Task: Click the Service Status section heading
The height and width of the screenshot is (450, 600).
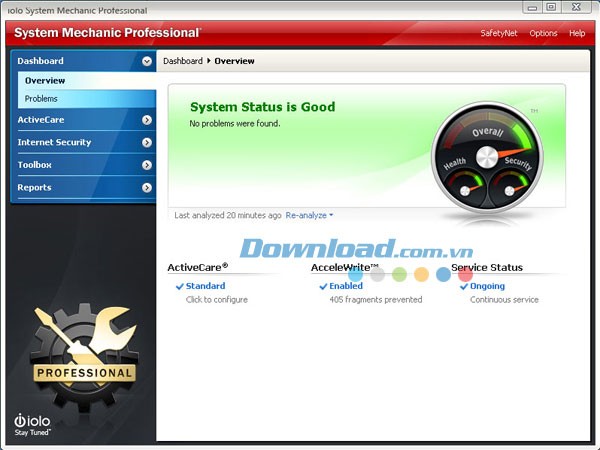Action: [x=487, y=267]
